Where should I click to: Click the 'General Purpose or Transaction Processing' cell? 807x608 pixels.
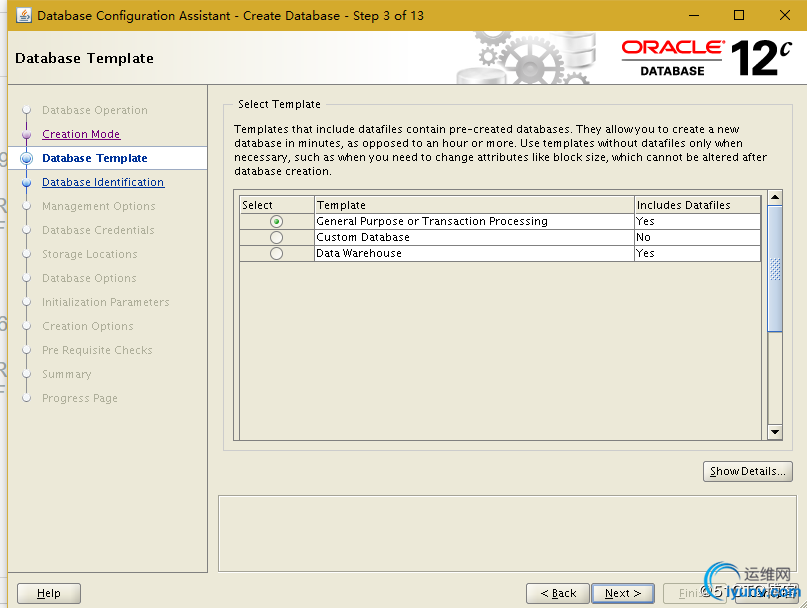tap(474, 221)
